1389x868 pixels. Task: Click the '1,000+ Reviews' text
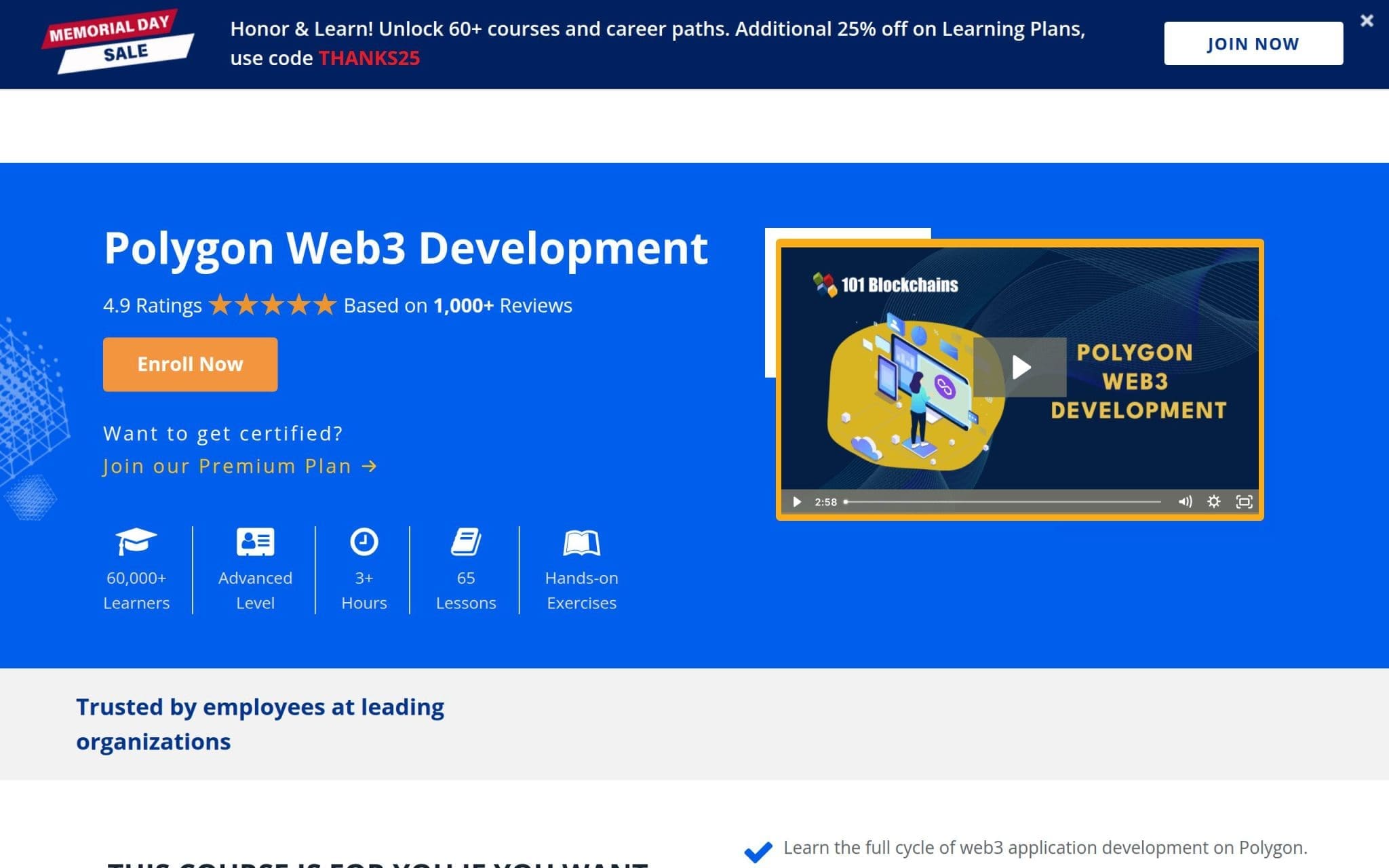[503, 306]
